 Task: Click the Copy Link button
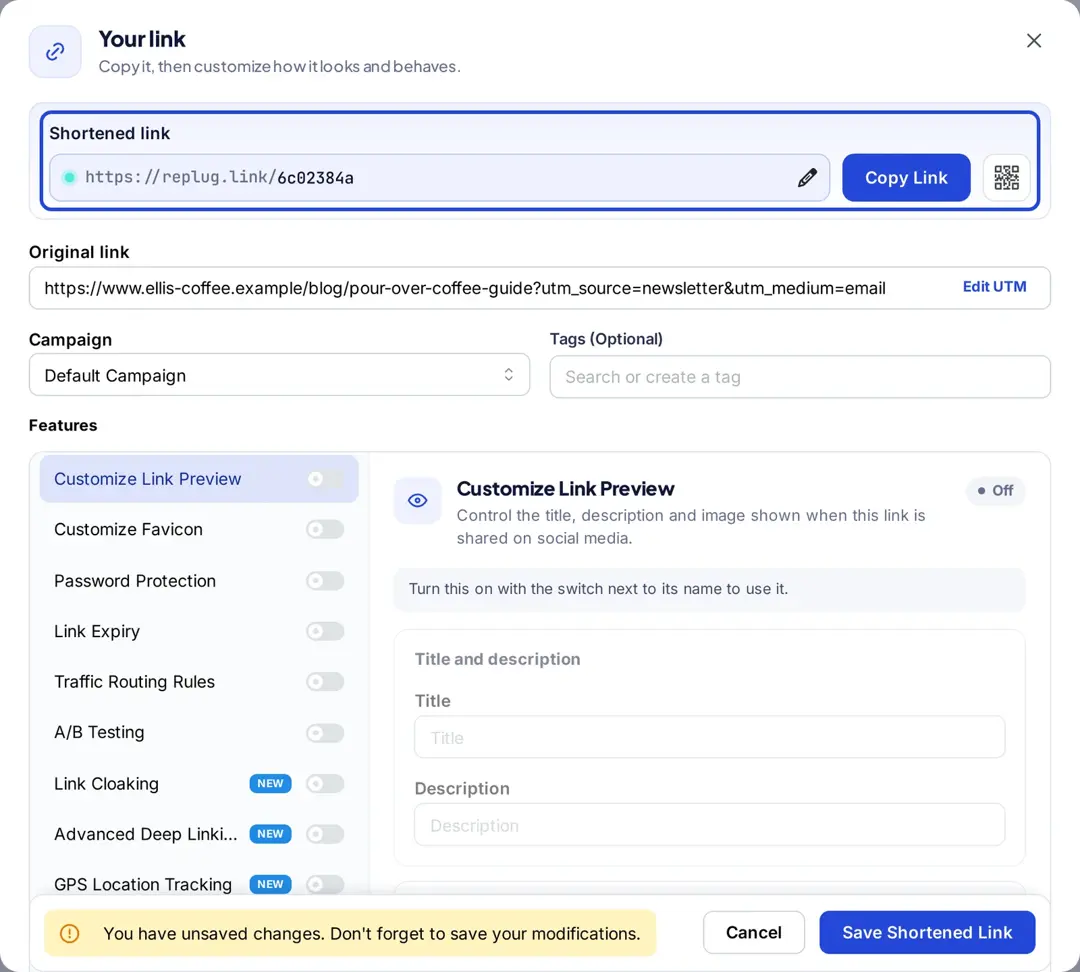coord(906,178)
